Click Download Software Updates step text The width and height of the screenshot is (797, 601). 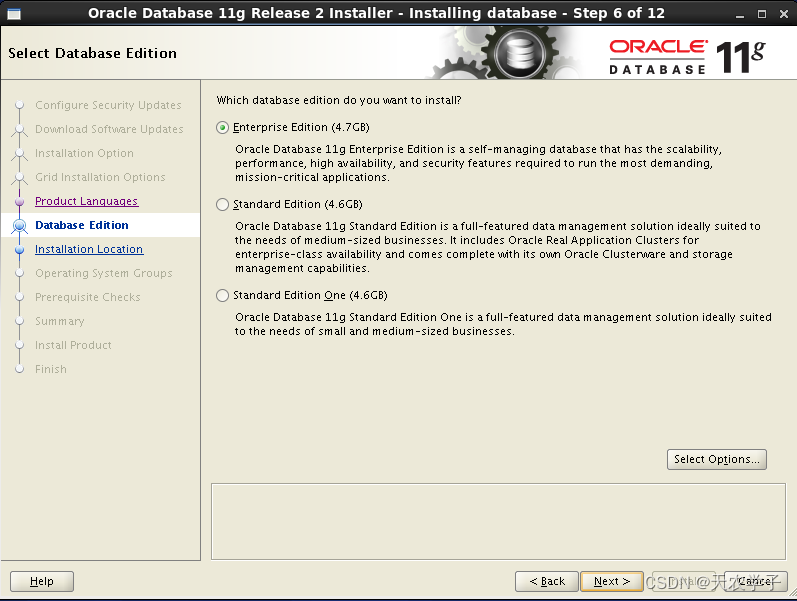pyautogui.click(x=109, y=129)
